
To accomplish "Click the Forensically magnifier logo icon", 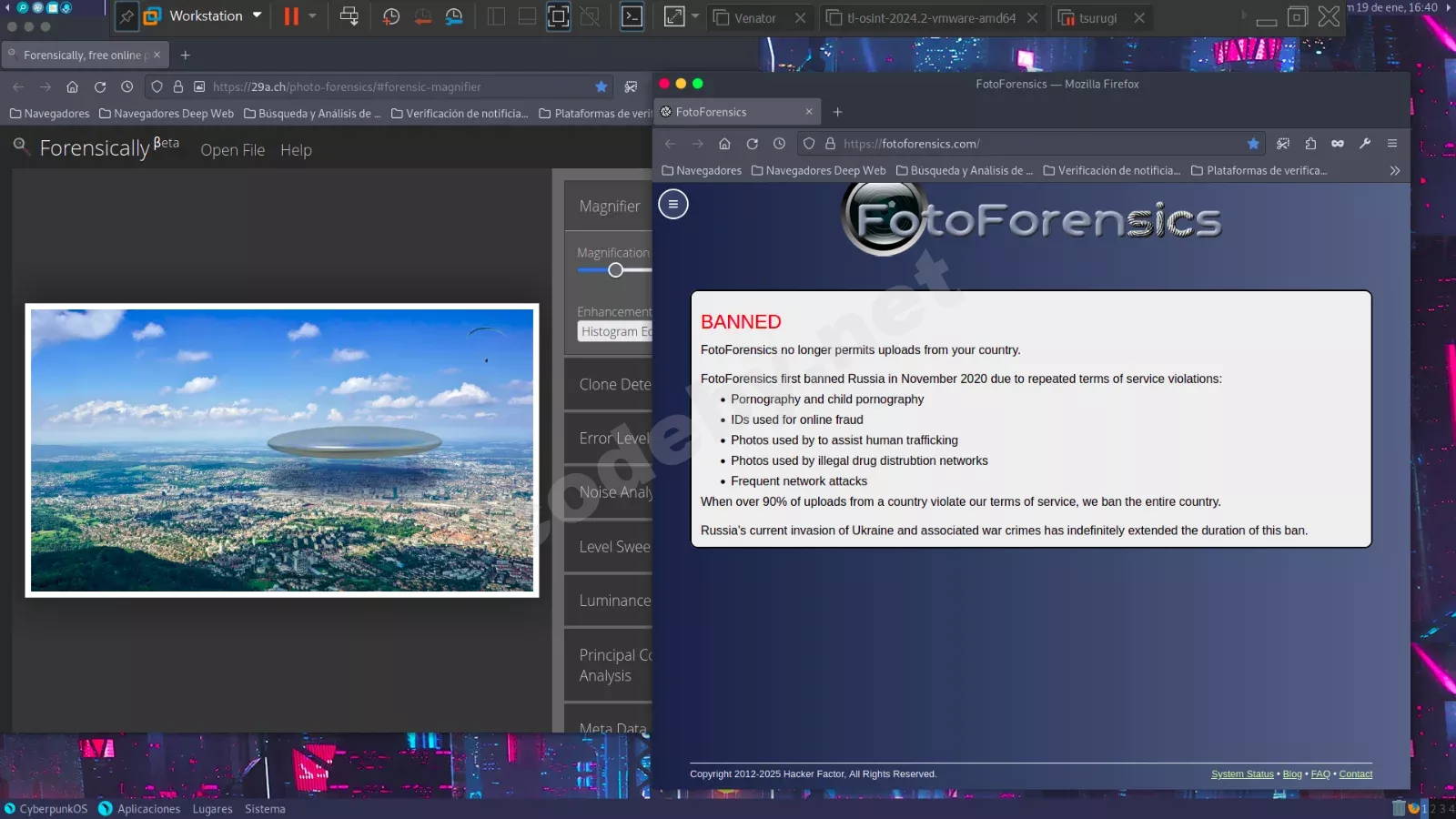I will point(20,146).
